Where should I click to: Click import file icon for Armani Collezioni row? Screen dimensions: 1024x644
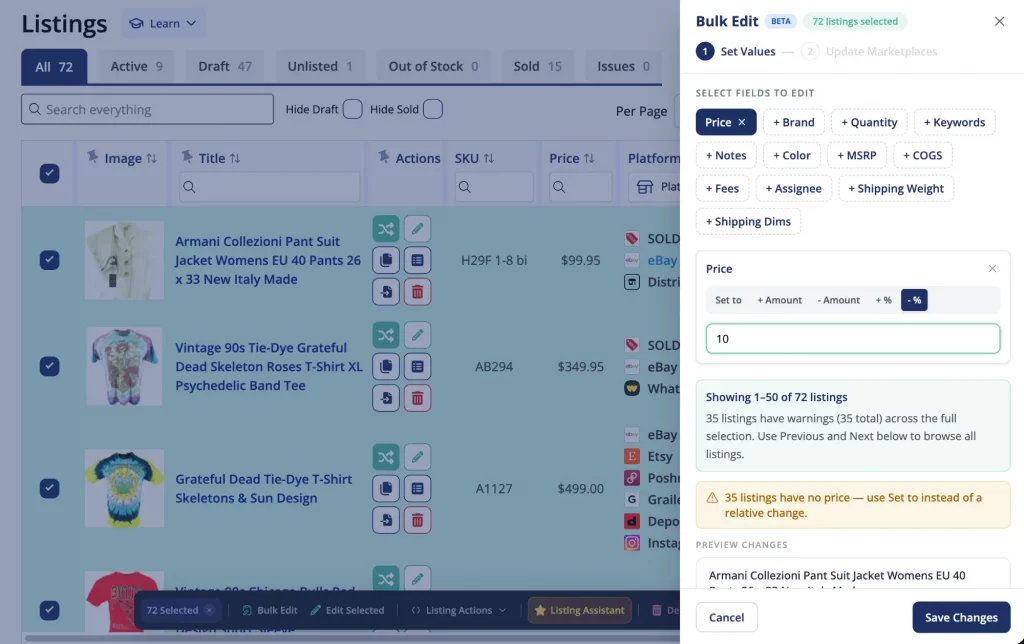click(386, 291)
